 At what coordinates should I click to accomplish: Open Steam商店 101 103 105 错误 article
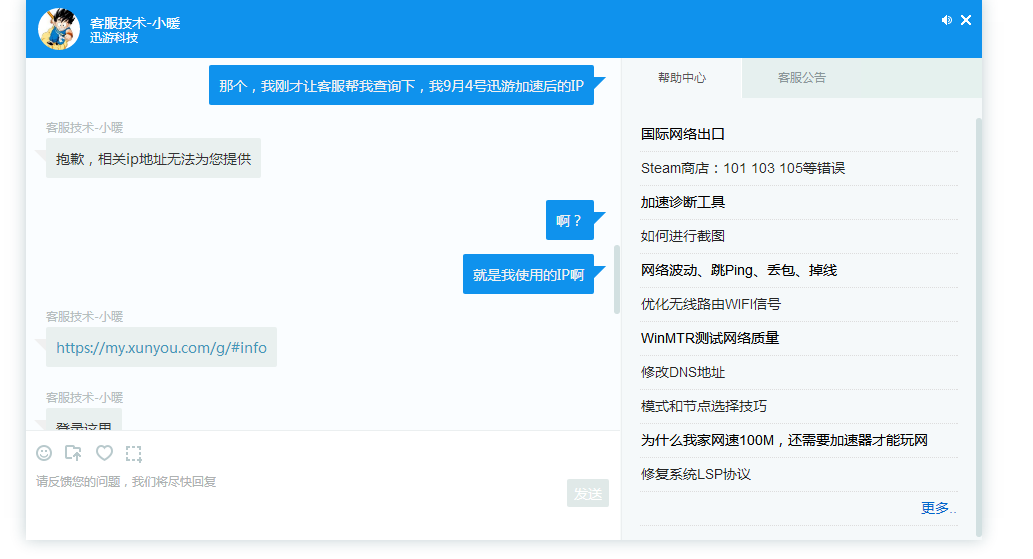(x=742, y=168)
